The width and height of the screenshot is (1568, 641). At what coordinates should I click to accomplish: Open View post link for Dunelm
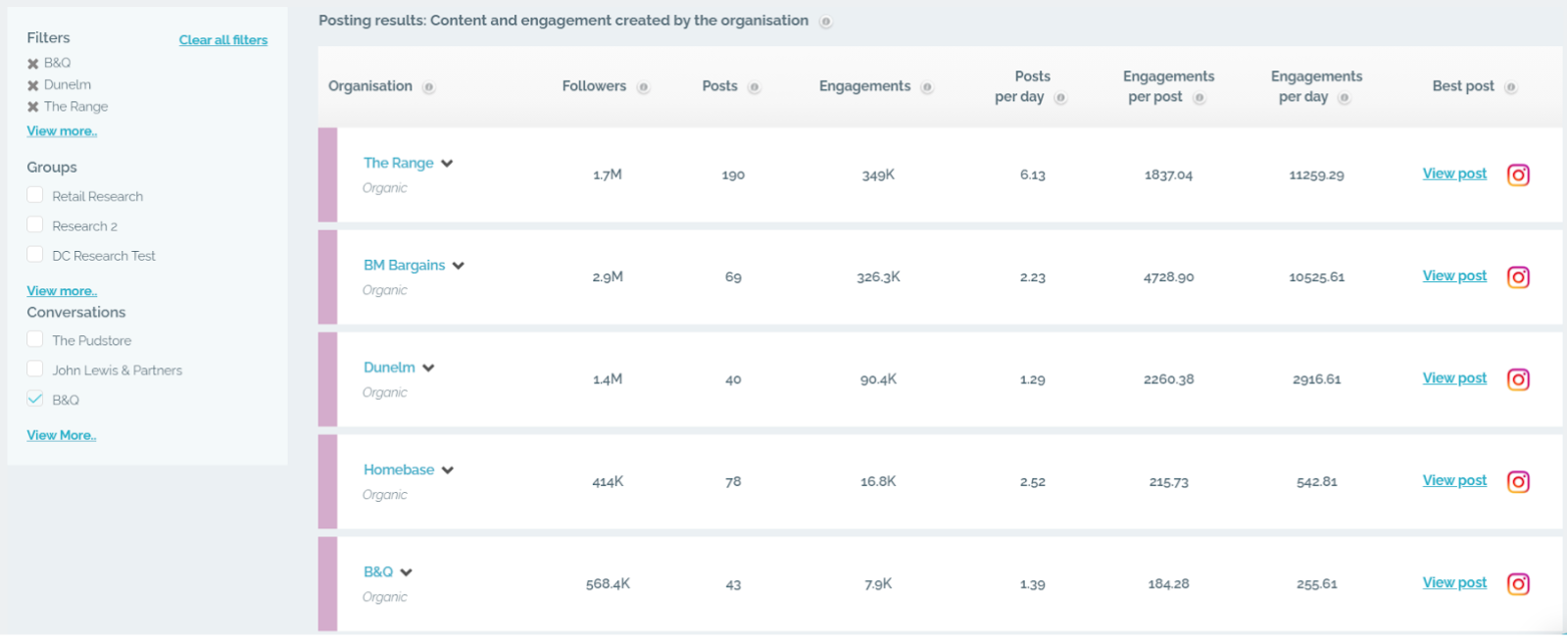1454,377
